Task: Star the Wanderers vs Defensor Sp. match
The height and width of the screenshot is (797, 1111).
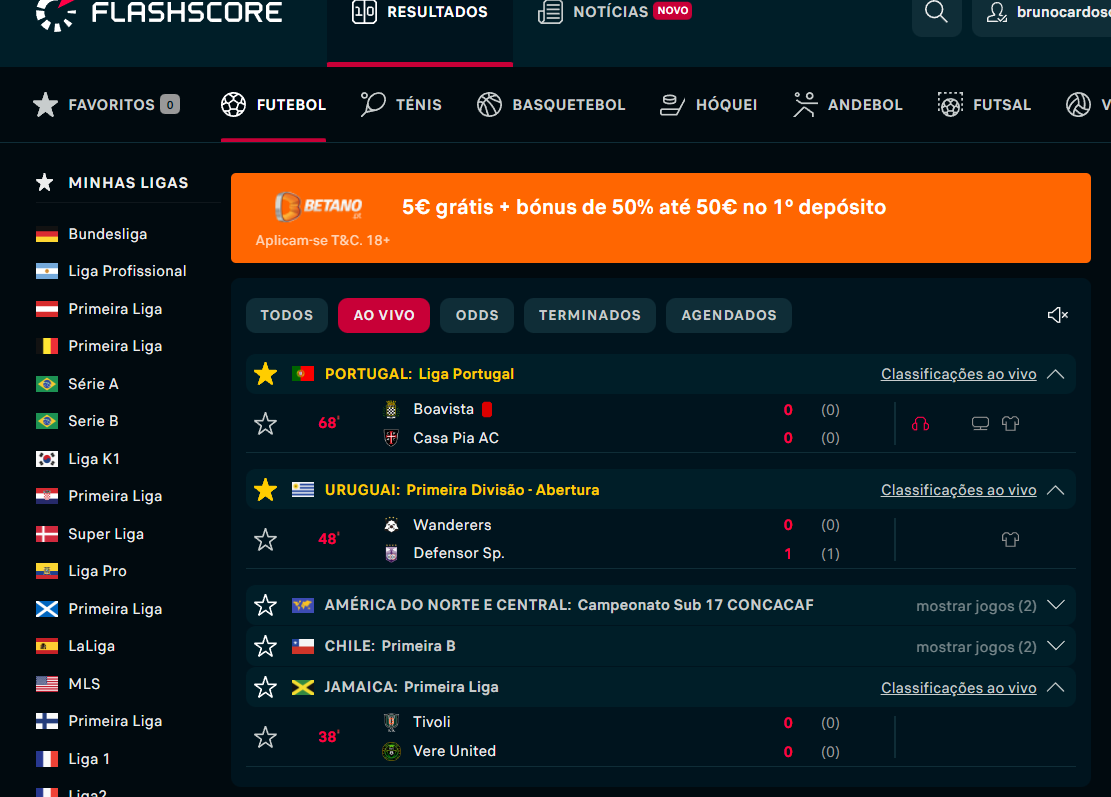Action: tap(266, 540)
